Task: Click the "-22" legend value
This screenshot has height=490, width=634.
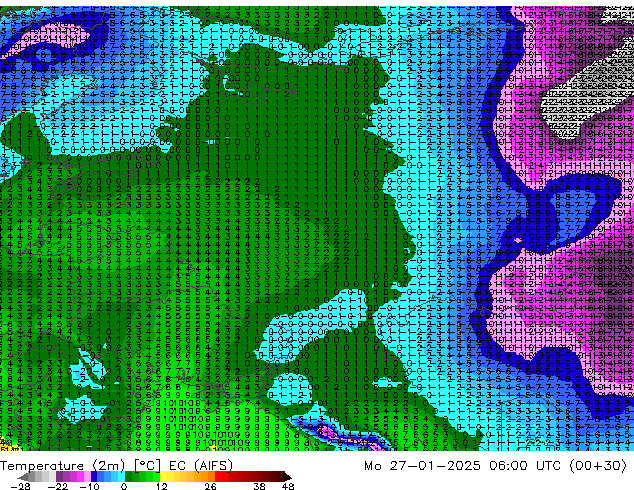Action: pos(58,486)
